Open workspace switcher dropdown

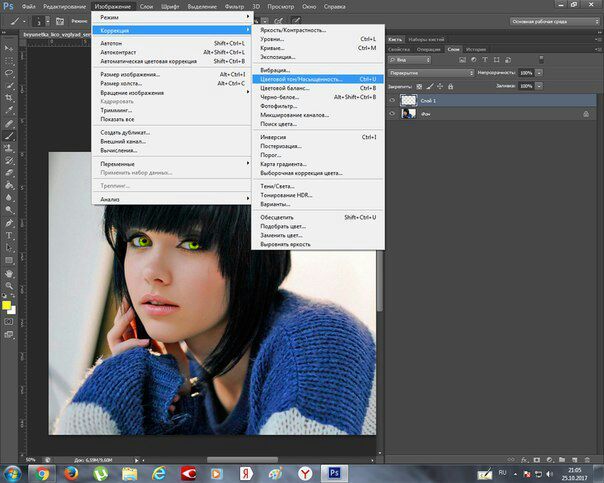point(555,22)
